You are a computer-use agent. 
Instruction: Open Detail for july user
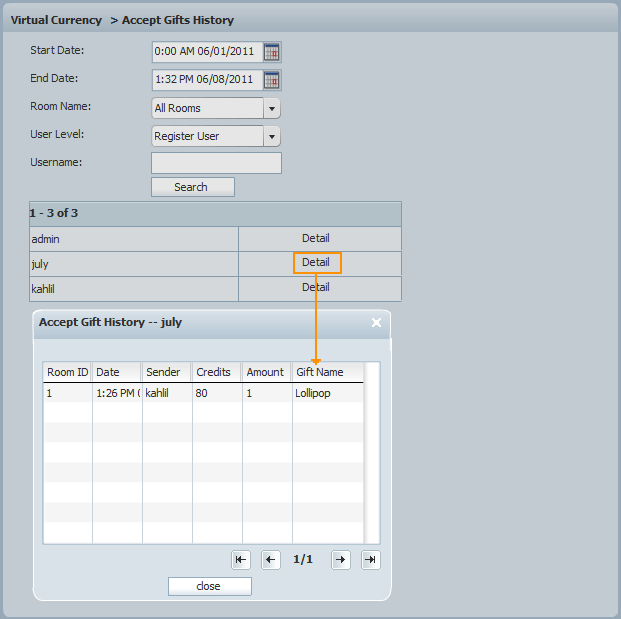click(316, 263)
